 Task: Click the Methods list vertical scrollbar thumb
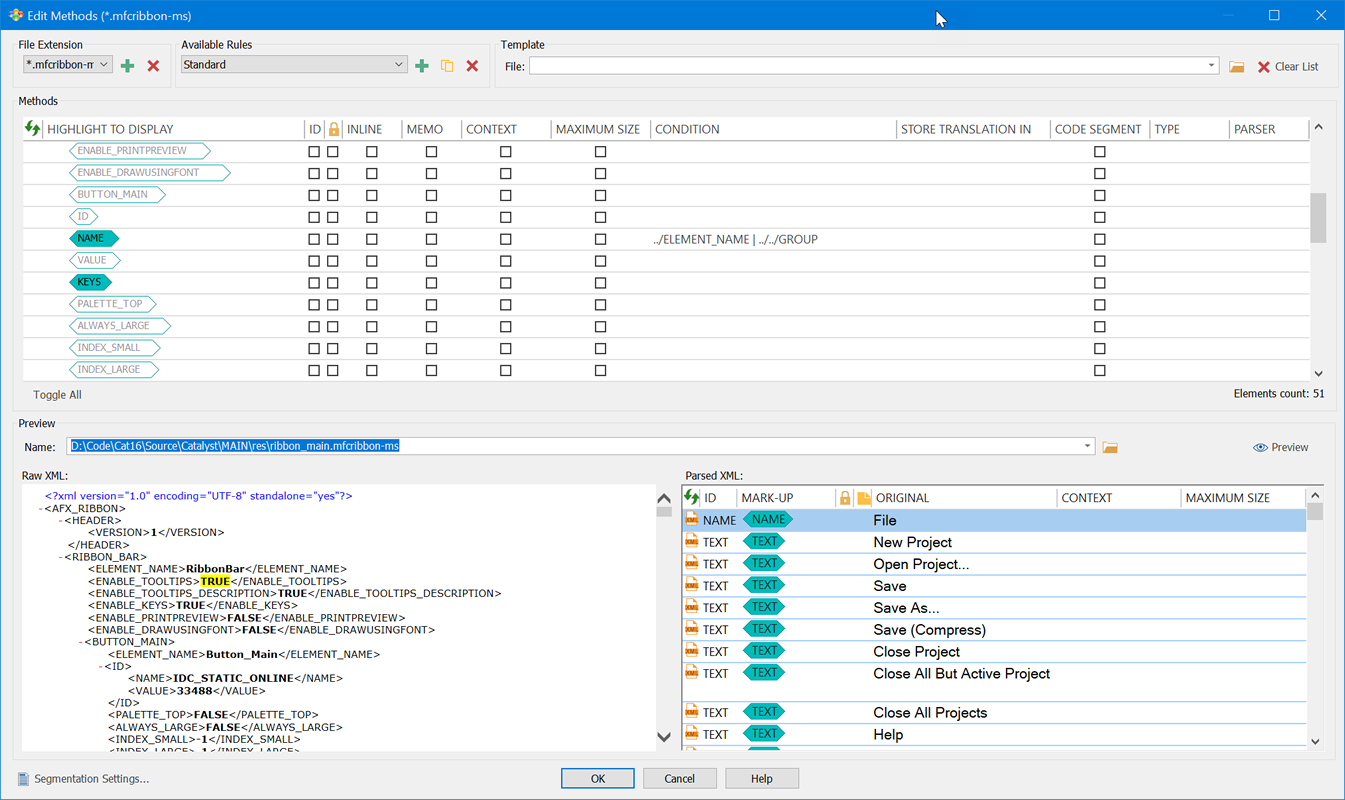[x=1318, y=217]
